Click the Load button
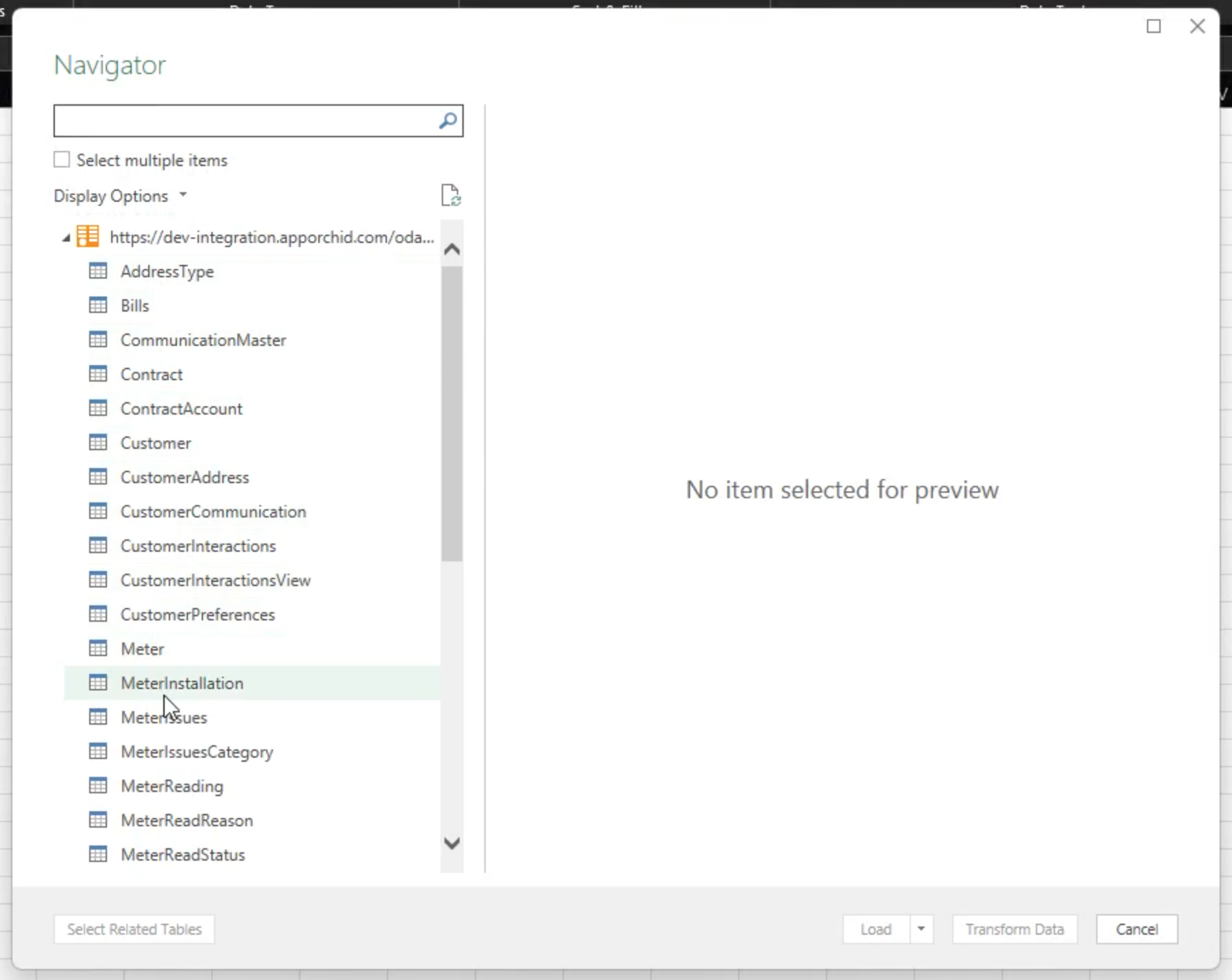Image resolution: width=1232 pixels, height=980 pixels. coord(876,929)
